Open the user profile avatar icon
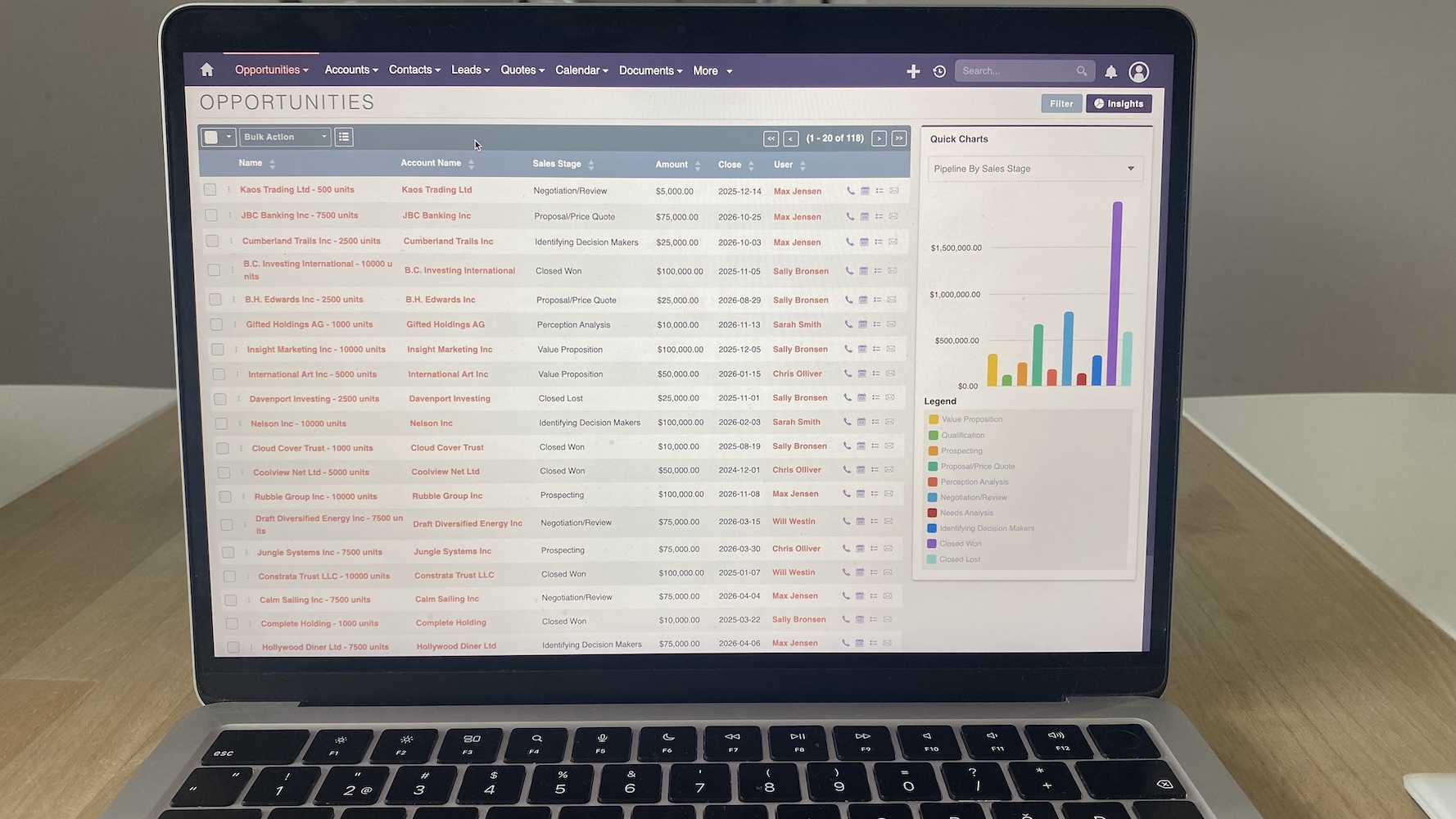The width and height of the screenshot is (1456, 819). [1139, 72]
